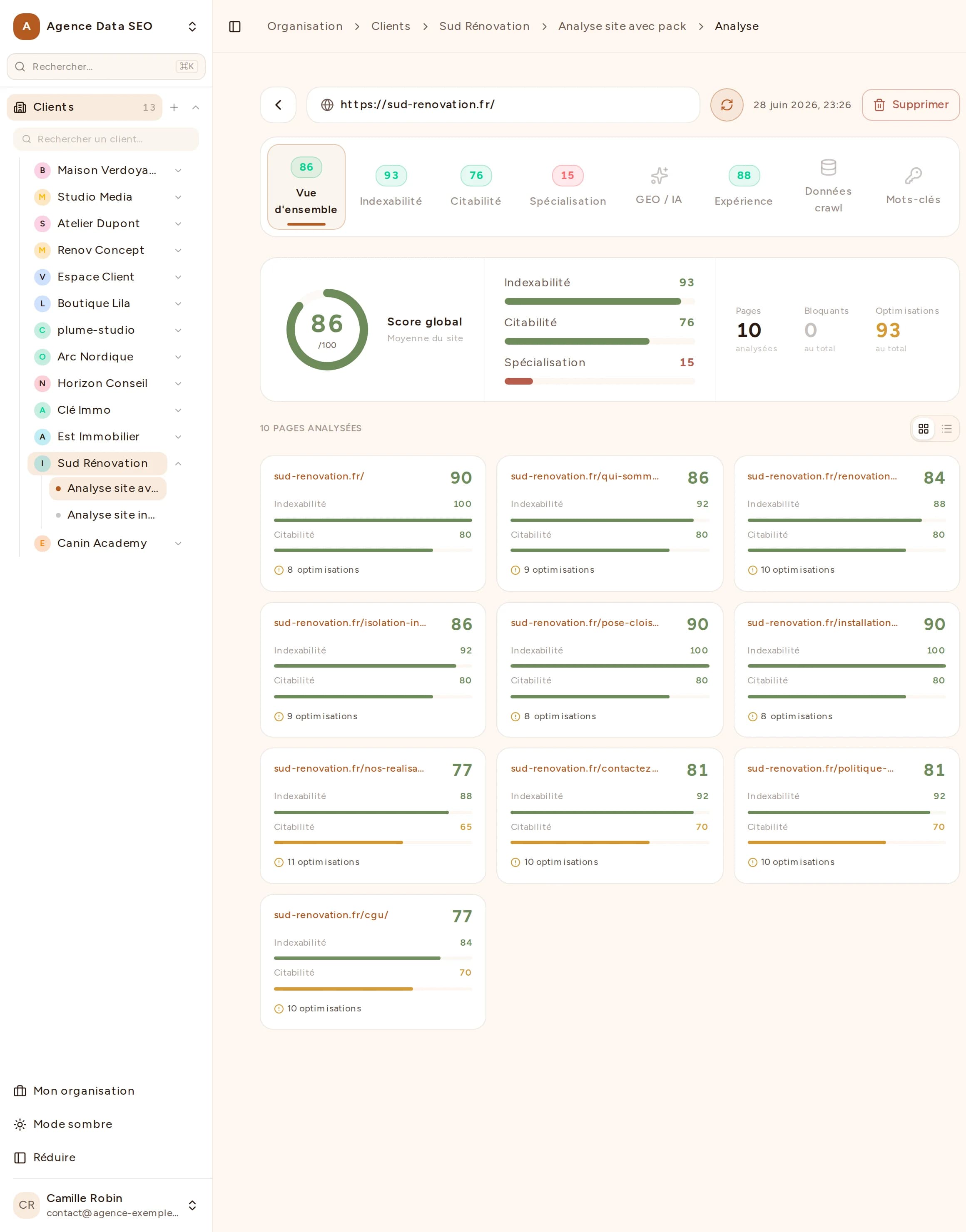
Task: Click the refresh analysis icon
Action: tap(727, 104)
